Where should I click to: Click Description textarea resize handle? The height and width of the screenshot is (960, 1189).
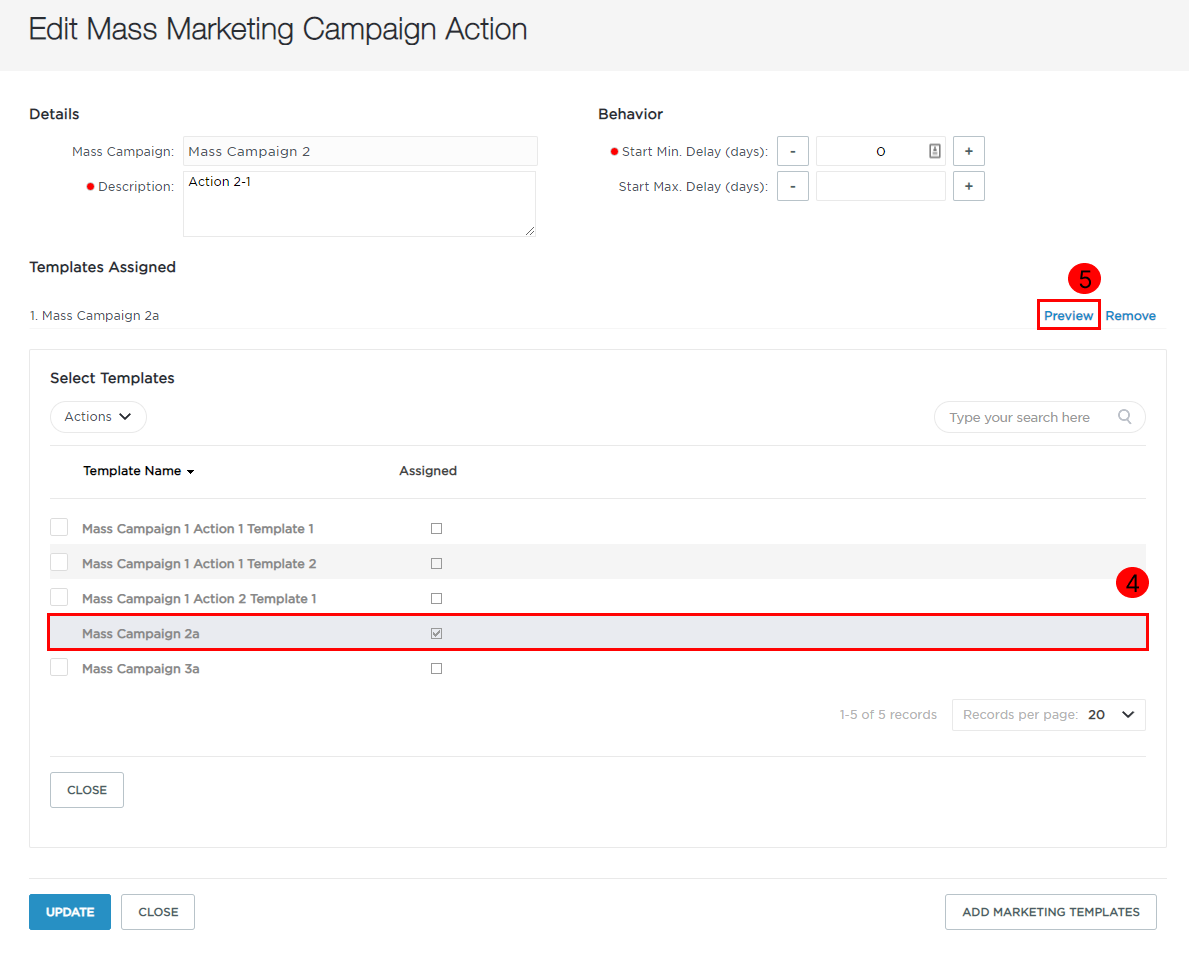530,231
